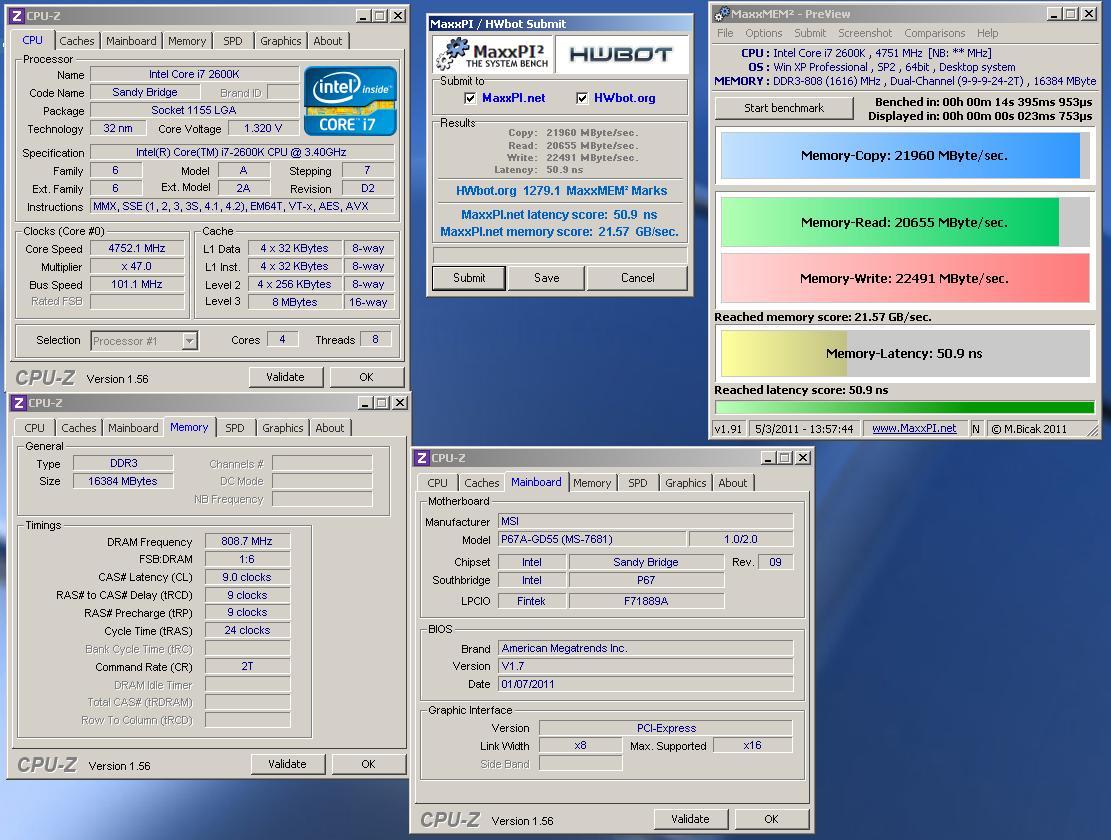Click the MaxxPI² system bench logo
Image resolution: width=1111 pixels, height=840 pixels.
click(x=492, y=55)
